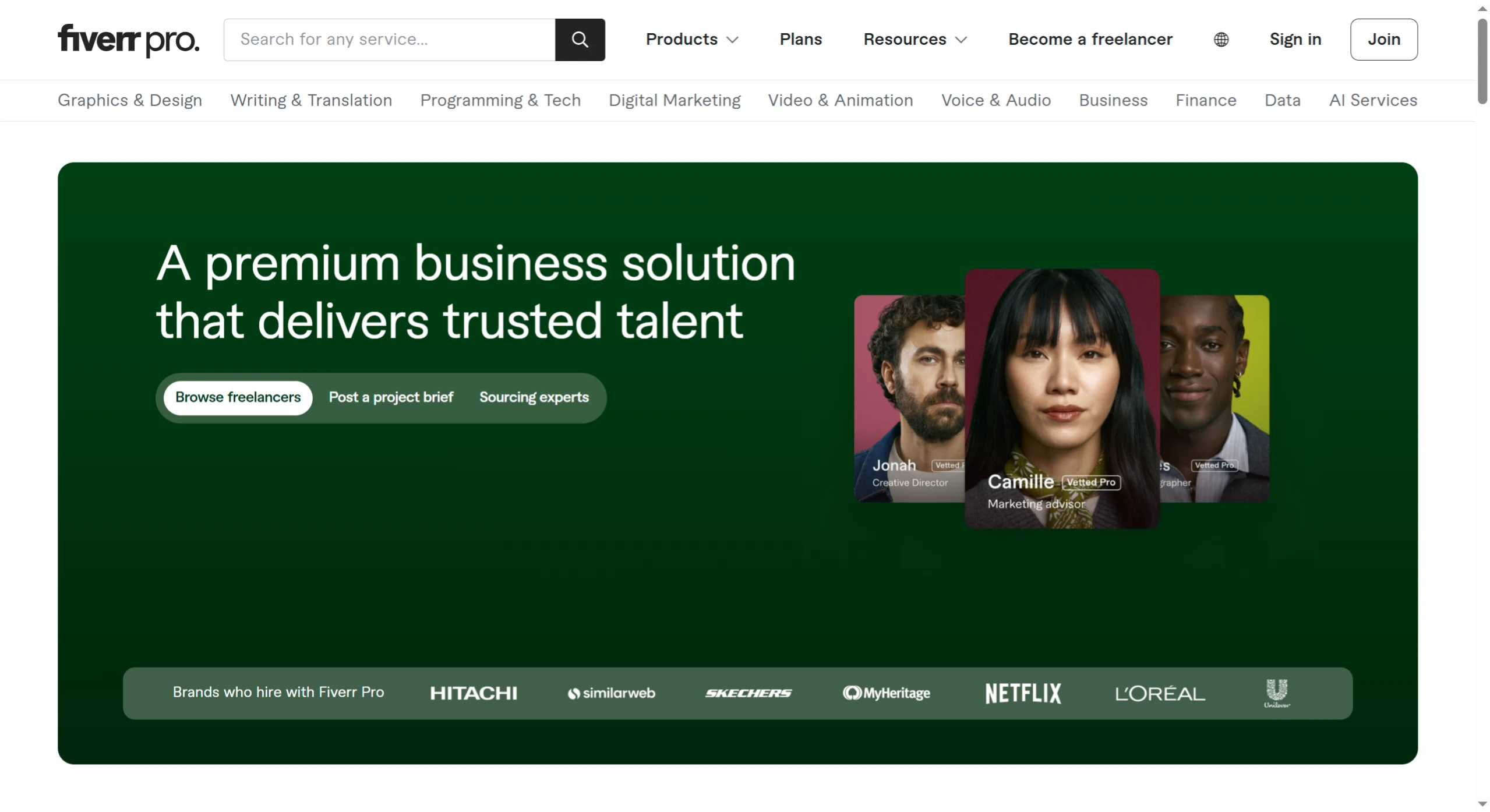Click the Browse freelancers button
The height and width of the screenshot is (812, 1490).
pos(236,397)
